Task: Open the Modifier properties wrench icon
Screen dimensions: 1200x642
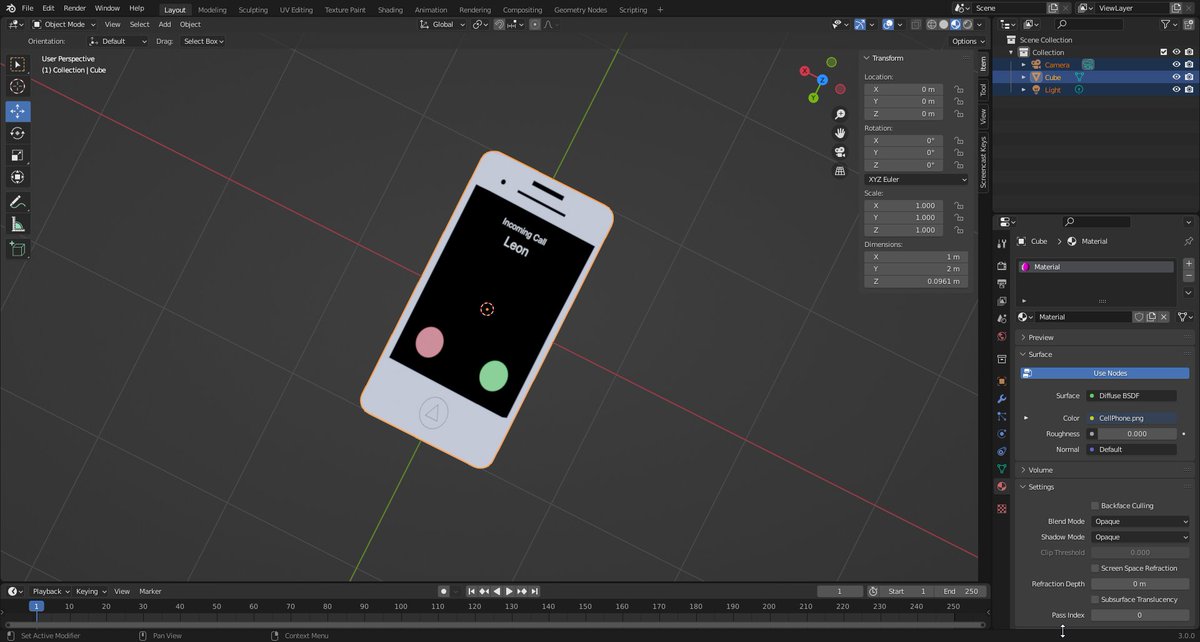Action: [x=1002, y=399]
